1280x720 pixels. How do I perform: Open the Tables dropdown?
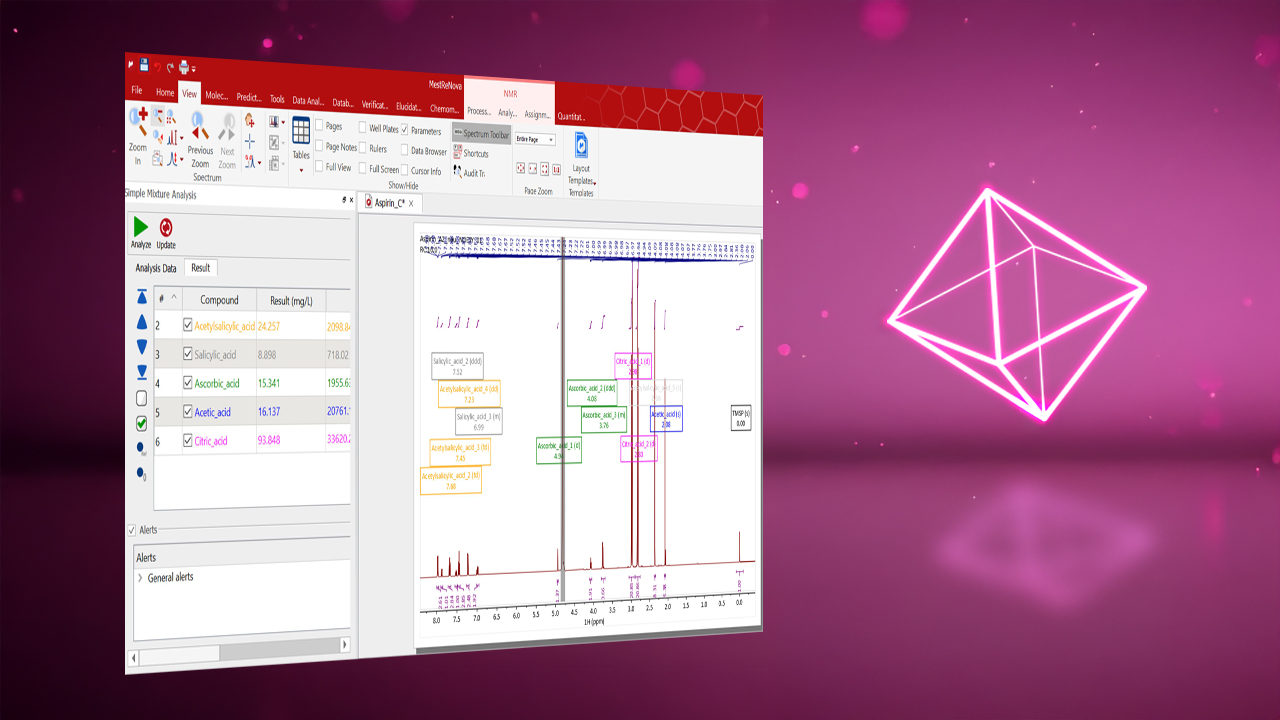tap(301, 169)
